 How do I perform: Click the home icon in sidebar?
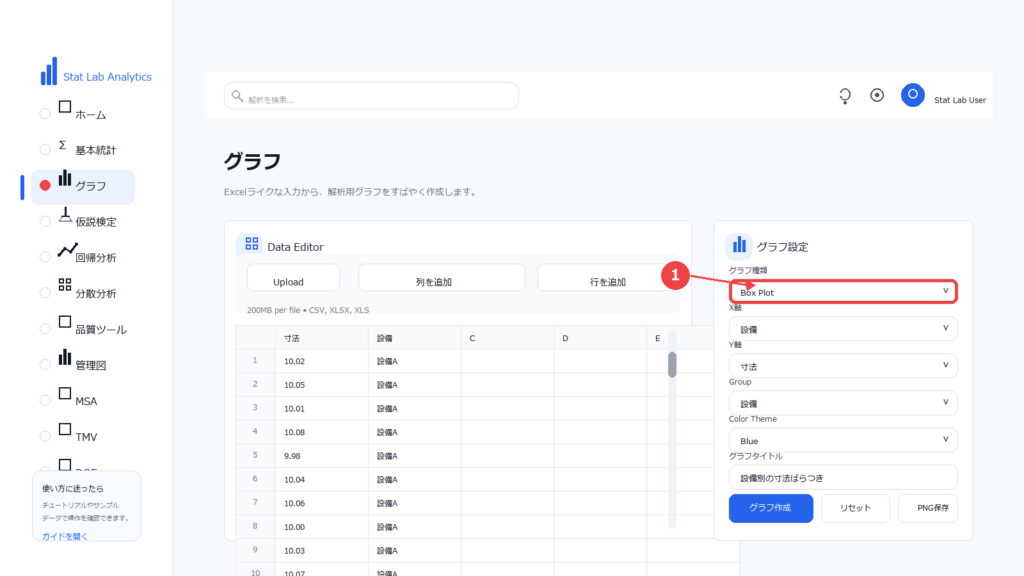[x=65, y=107]
